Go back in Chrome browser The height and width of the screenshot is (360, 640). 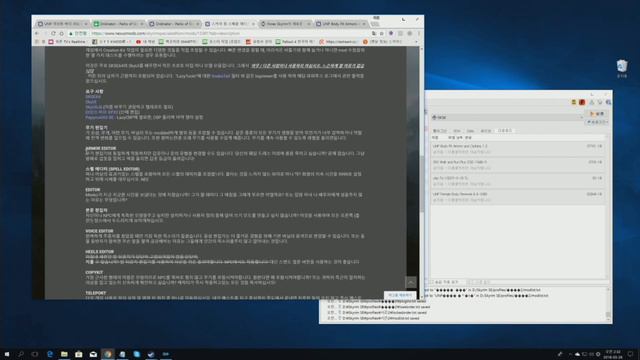pos(37,33)
